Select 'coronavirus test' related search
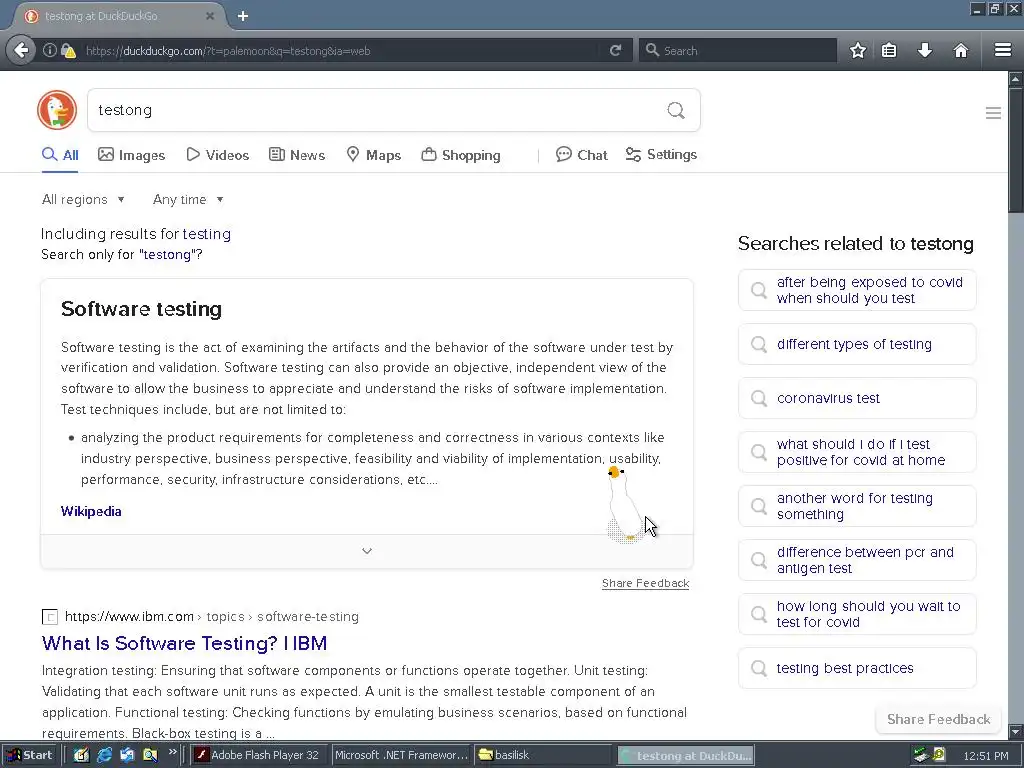 [x=857, y=398]
